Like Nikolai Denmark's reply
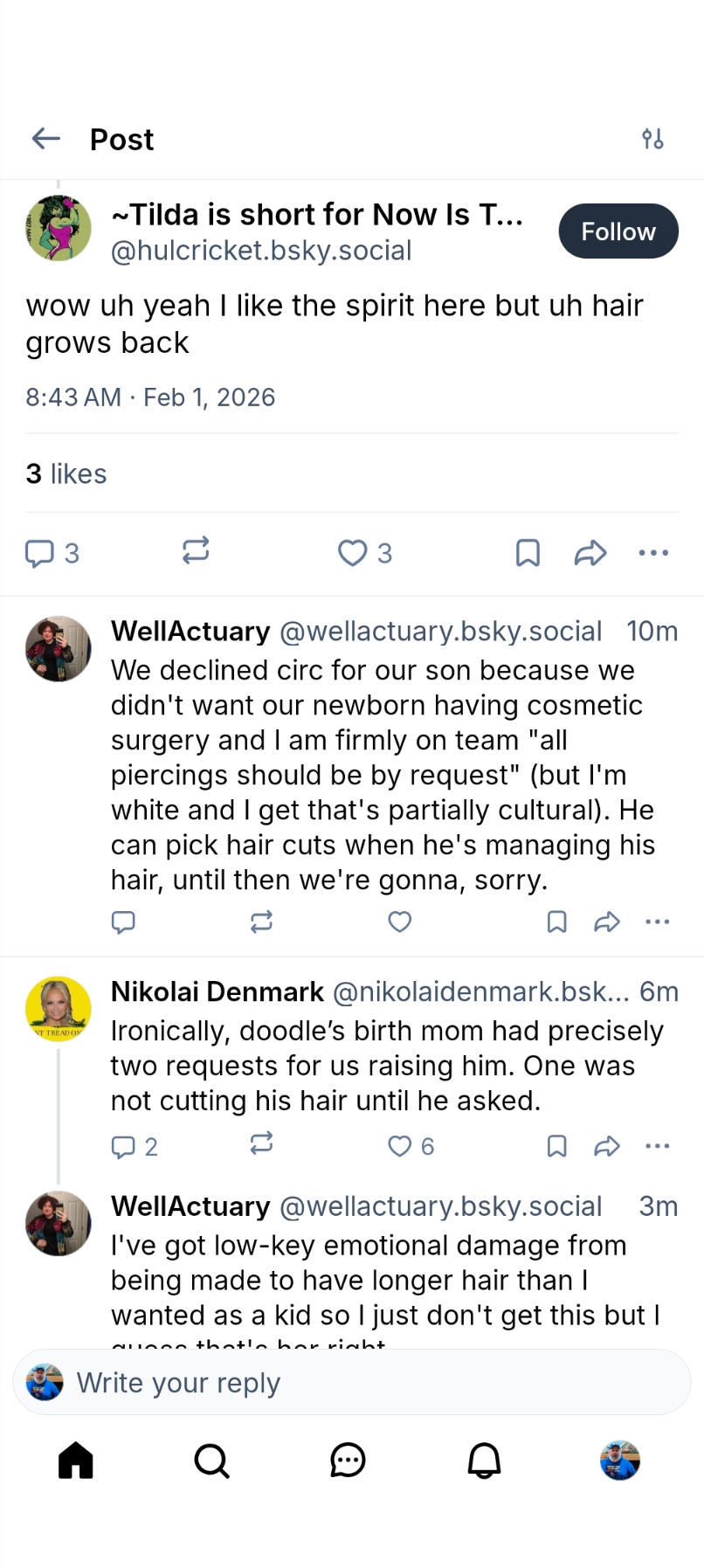704x1568 pixels. pos(400,1146)
